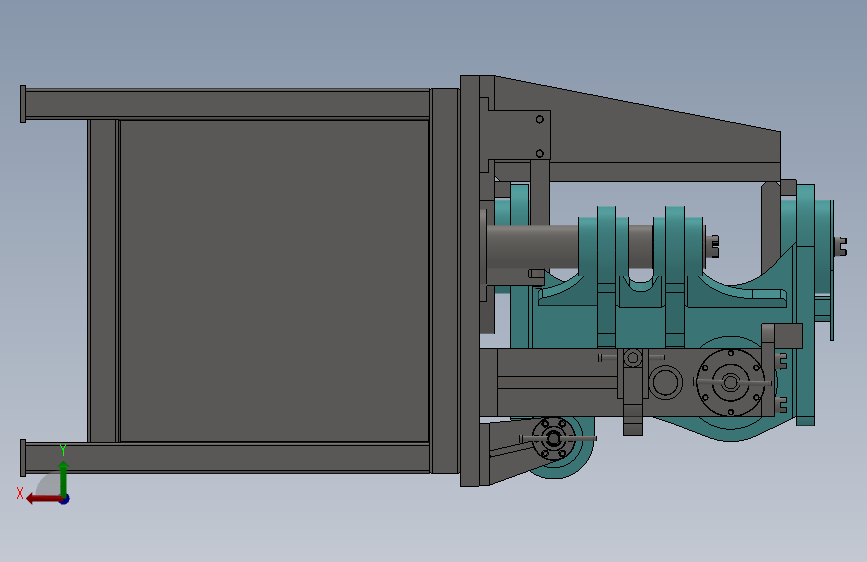This screenshot has width=867, height=562.
Task: Select the sloped gray top bracket plate
Action: click(x=636, y=127)
